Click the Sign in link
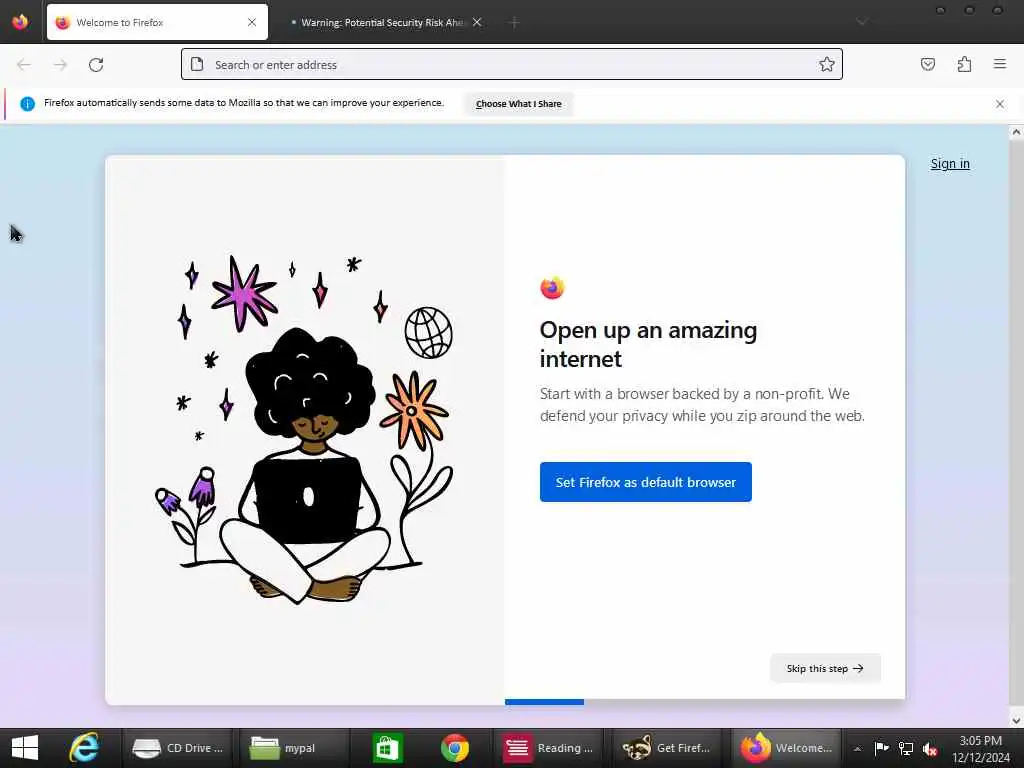 click(950, 164)
